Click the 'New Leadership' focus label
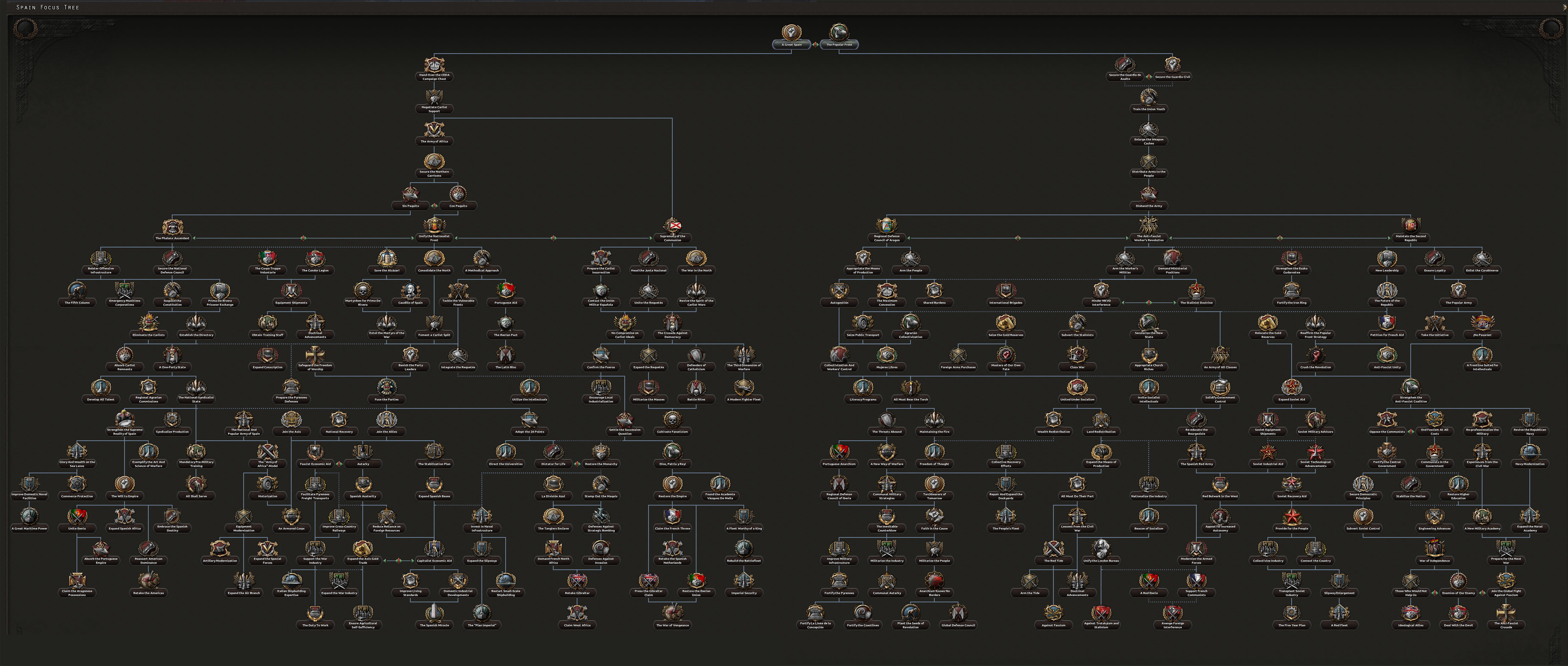This screenshot has height=666, width=1568. 1387,270
